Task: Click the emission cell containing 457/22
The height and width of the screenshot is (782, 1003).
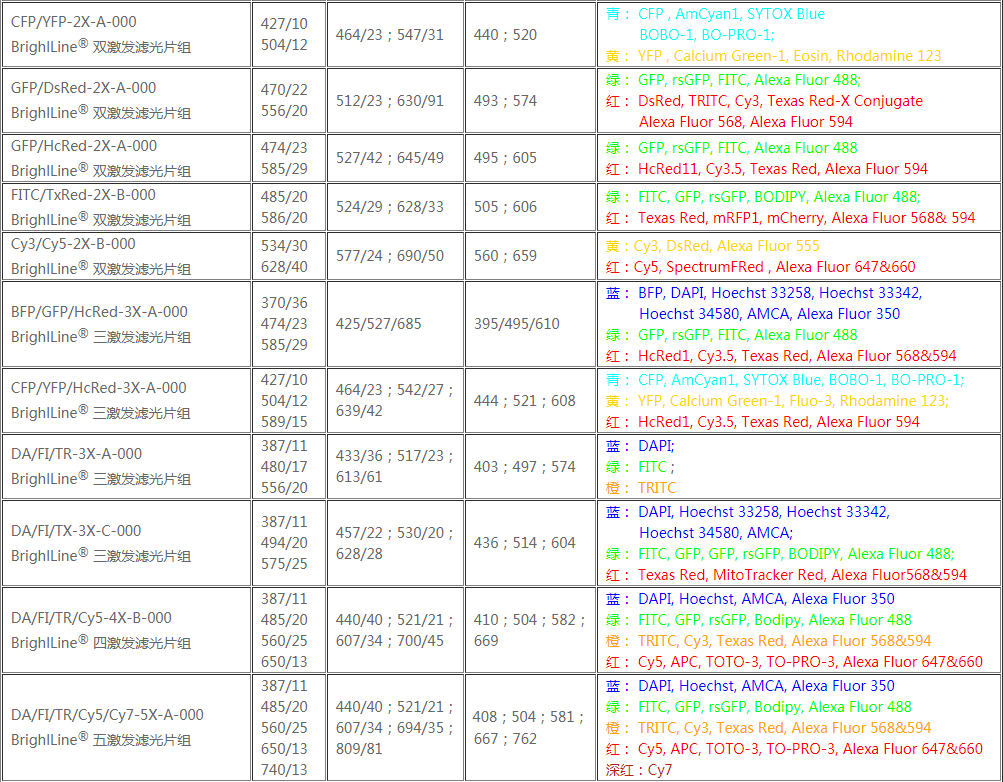Action: 395,543
